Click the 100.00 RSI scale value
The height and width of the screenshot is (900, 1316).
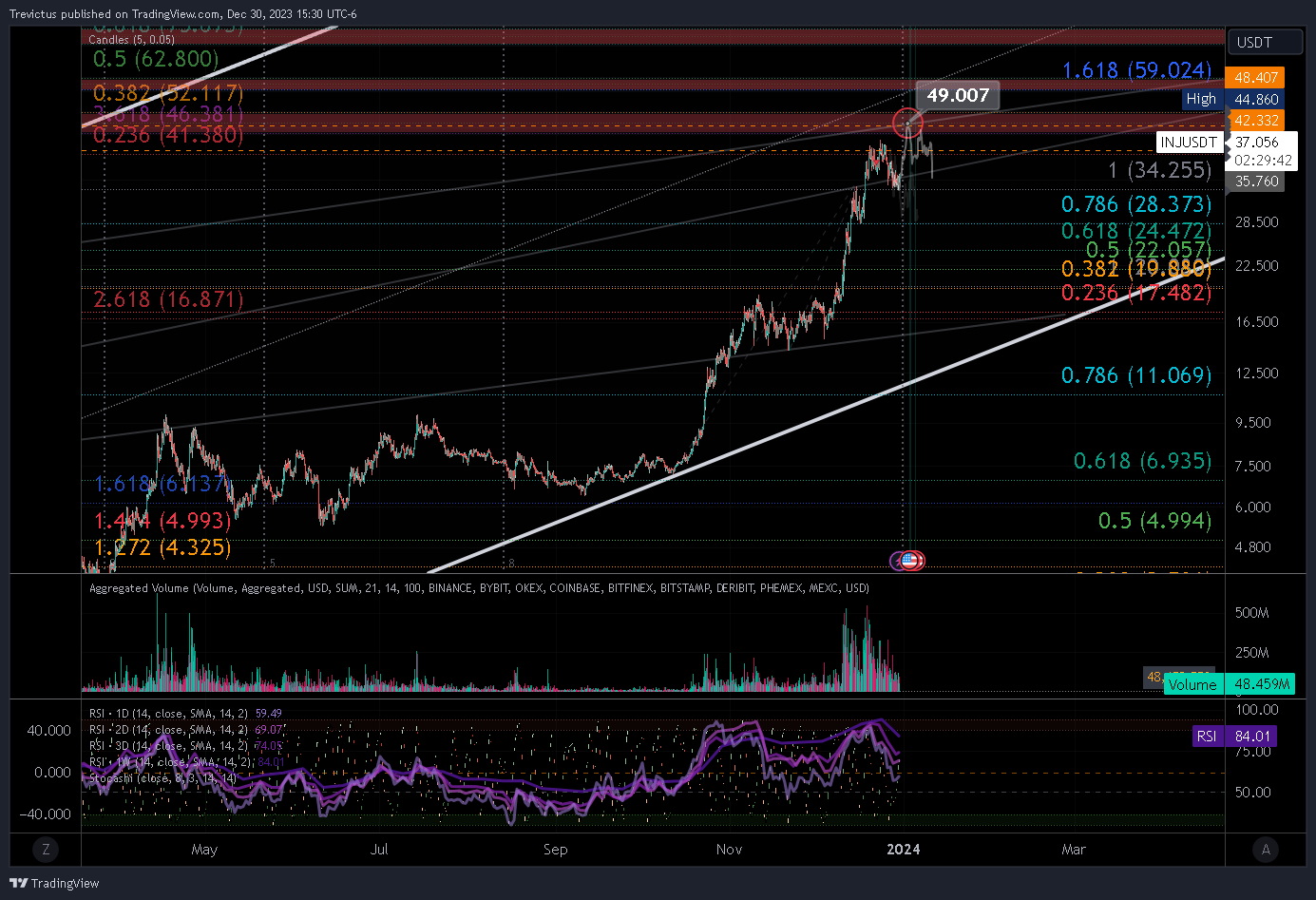tap(1256, 710)
